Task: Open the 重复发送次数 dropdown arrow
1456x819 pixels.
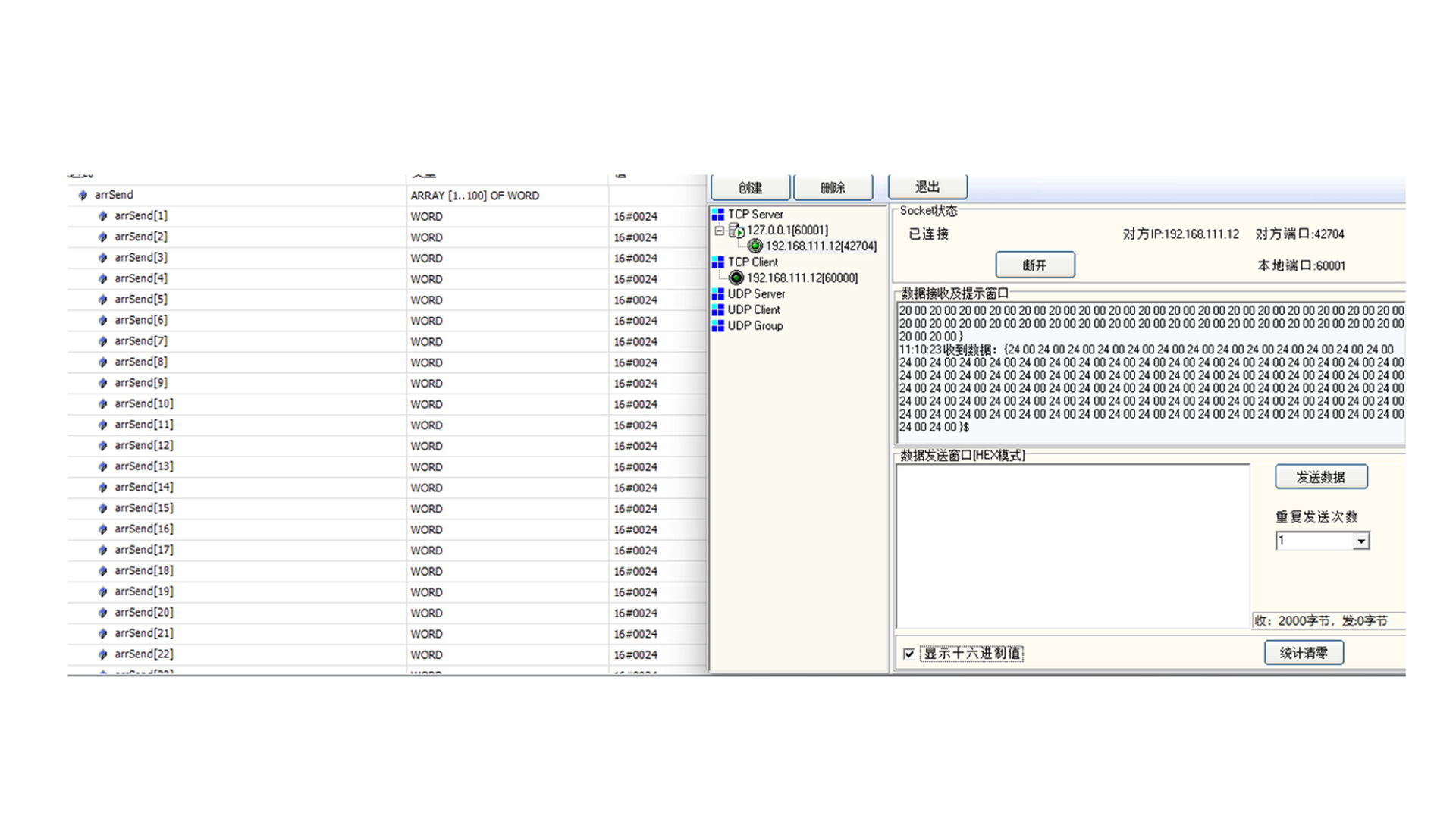Action: tap(1361, 541)
